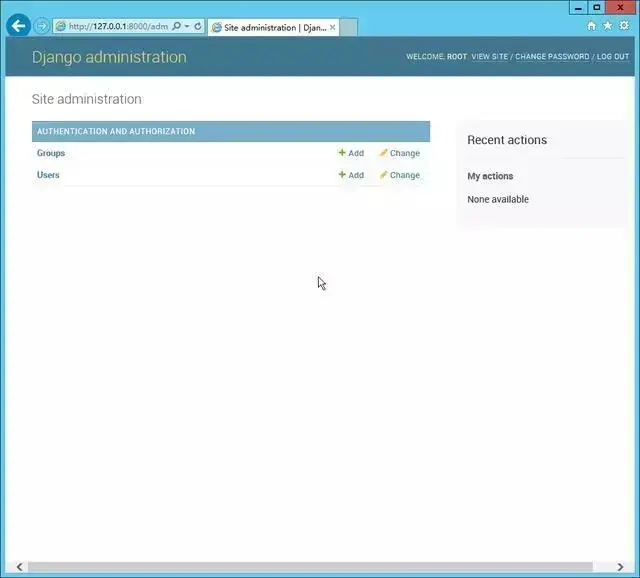This screenshot has width=640, height=578.
Task: Close the browser window
Action: pyautogui.click(x=620, y=8)
